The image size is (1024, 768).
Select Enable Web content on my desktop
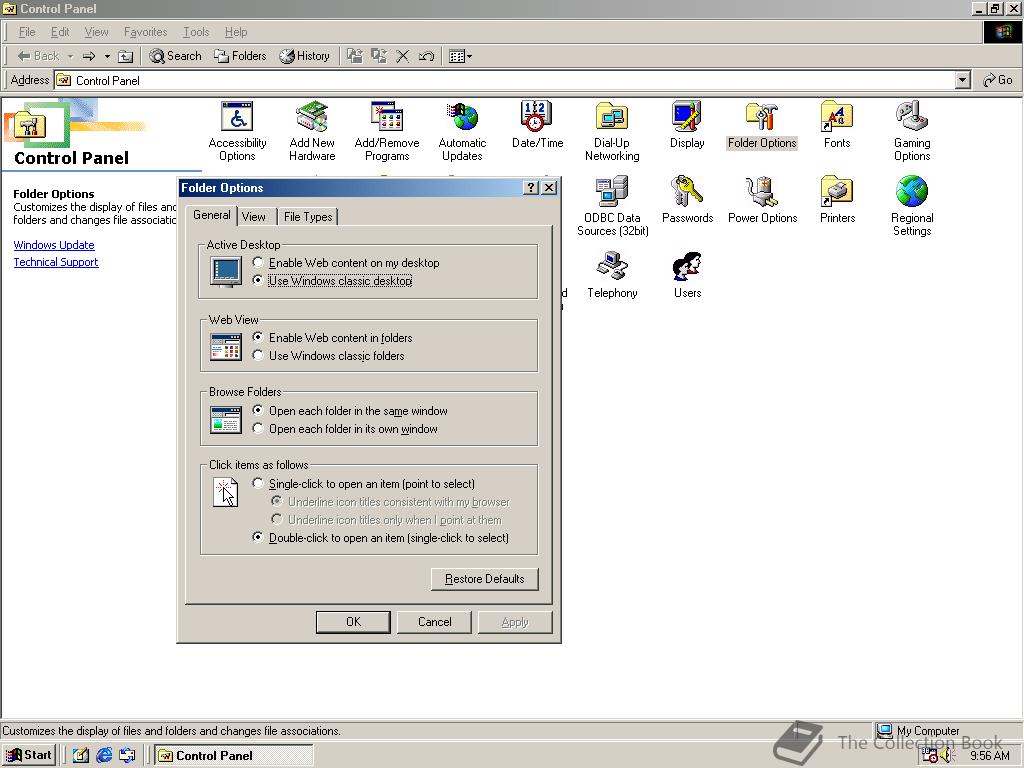[x=346, y=263]
